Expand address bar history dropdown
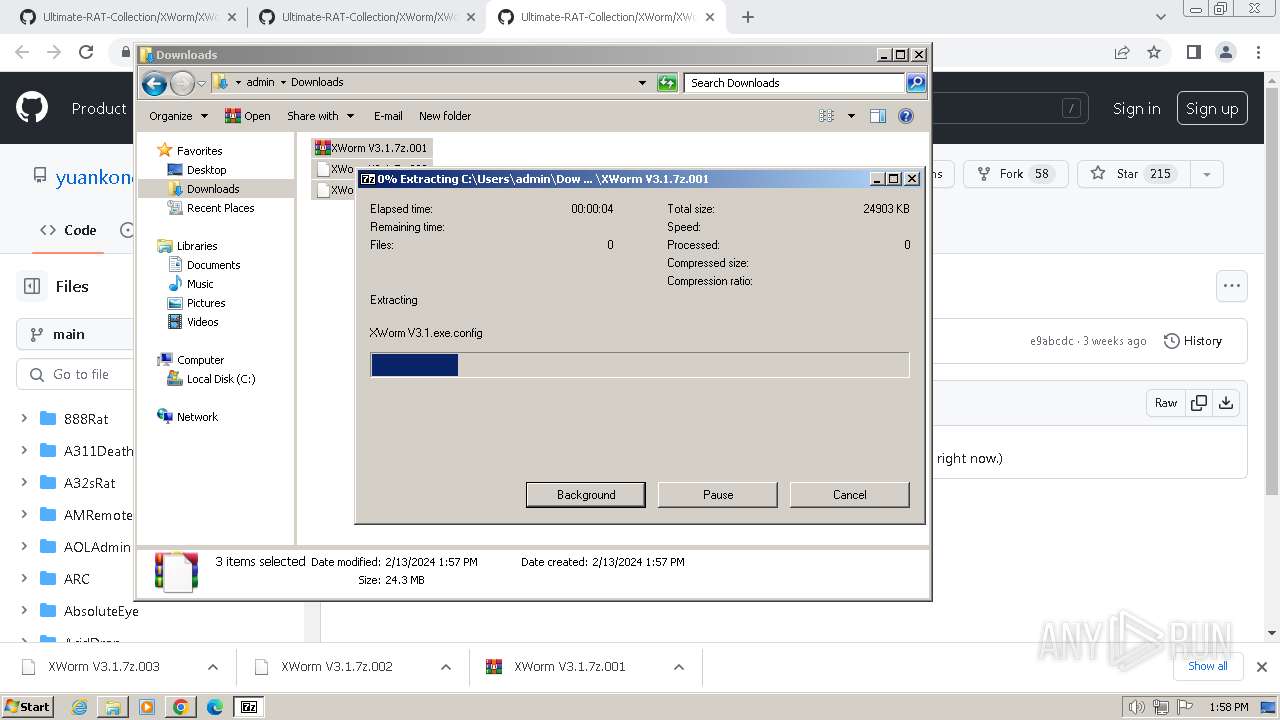Screen dimensions: 1280x720 [642, 83]
